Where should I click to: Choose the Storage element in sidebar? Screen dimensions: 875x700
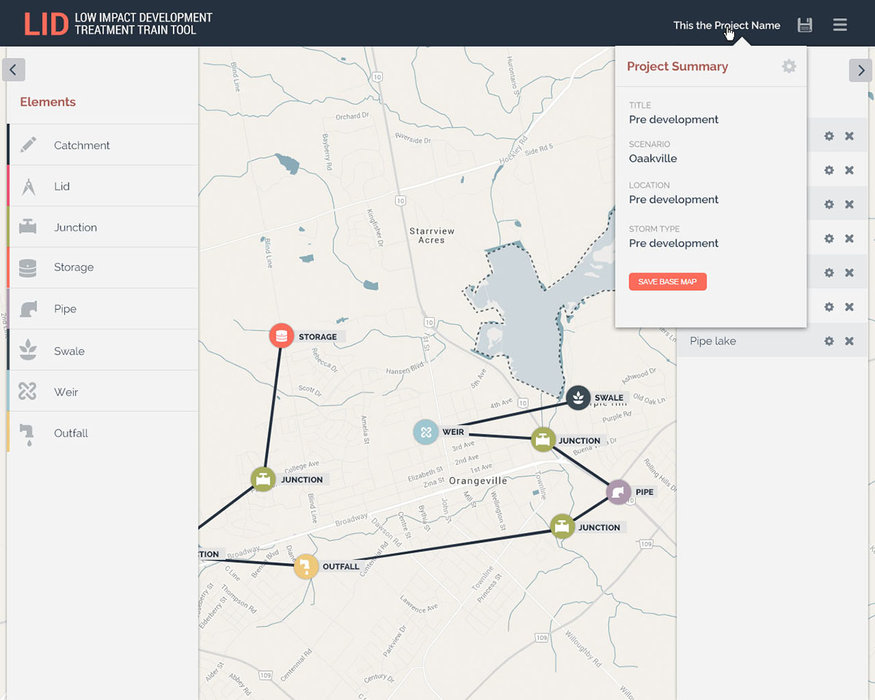[73, 267]
